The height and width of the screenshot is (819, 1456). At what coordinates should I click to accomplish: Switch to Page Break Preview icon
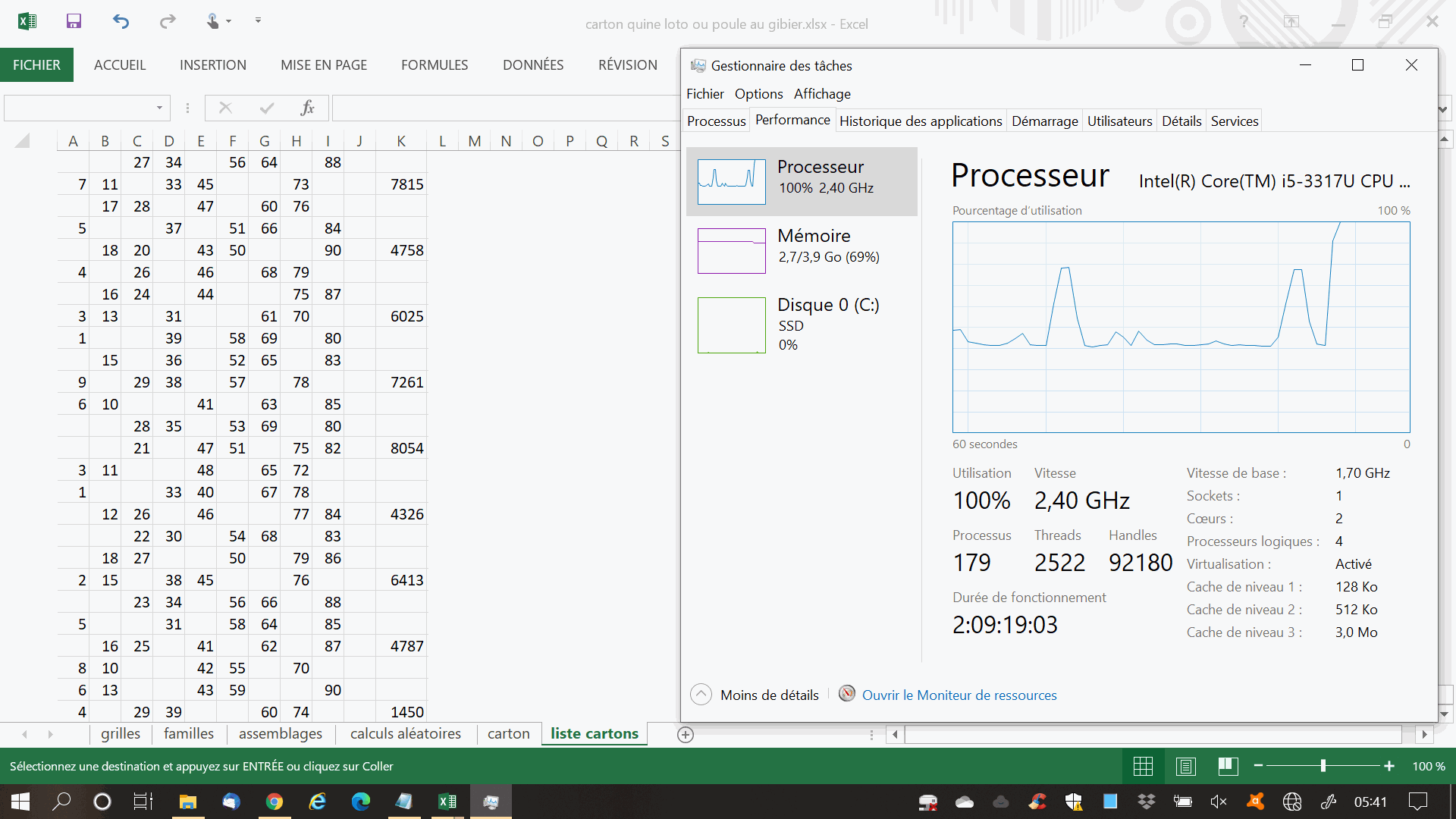[1228, 766]
